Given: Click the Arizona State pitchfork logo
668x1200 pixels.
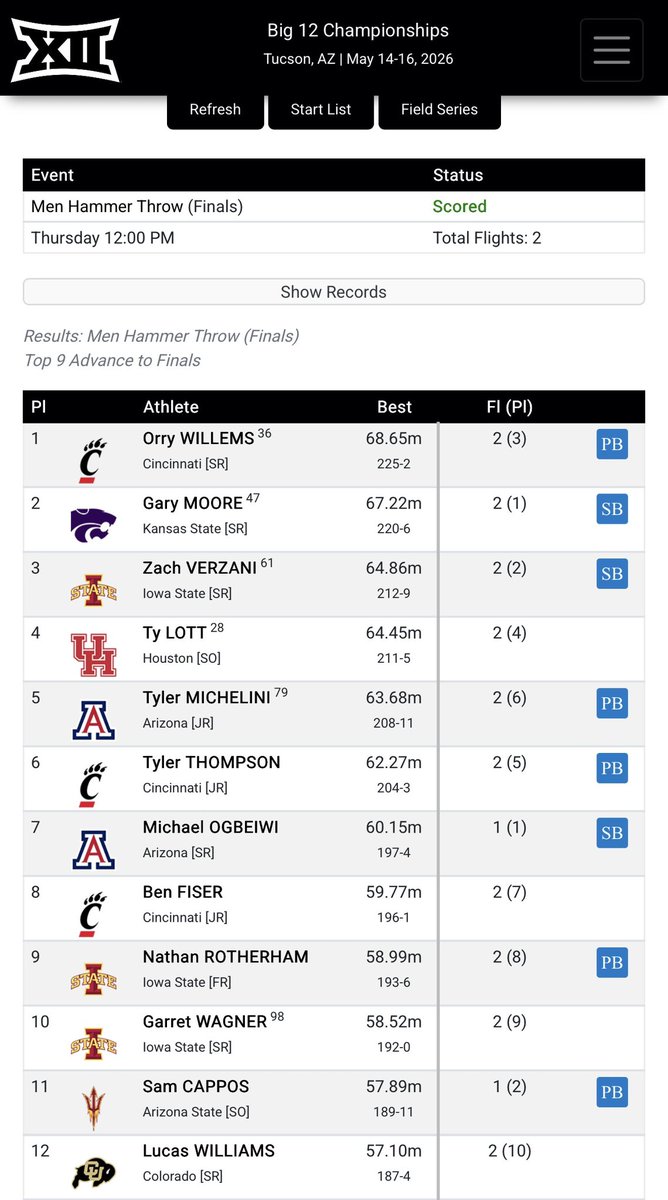Looking at the screenshot, I should (x=93, y=1108).
